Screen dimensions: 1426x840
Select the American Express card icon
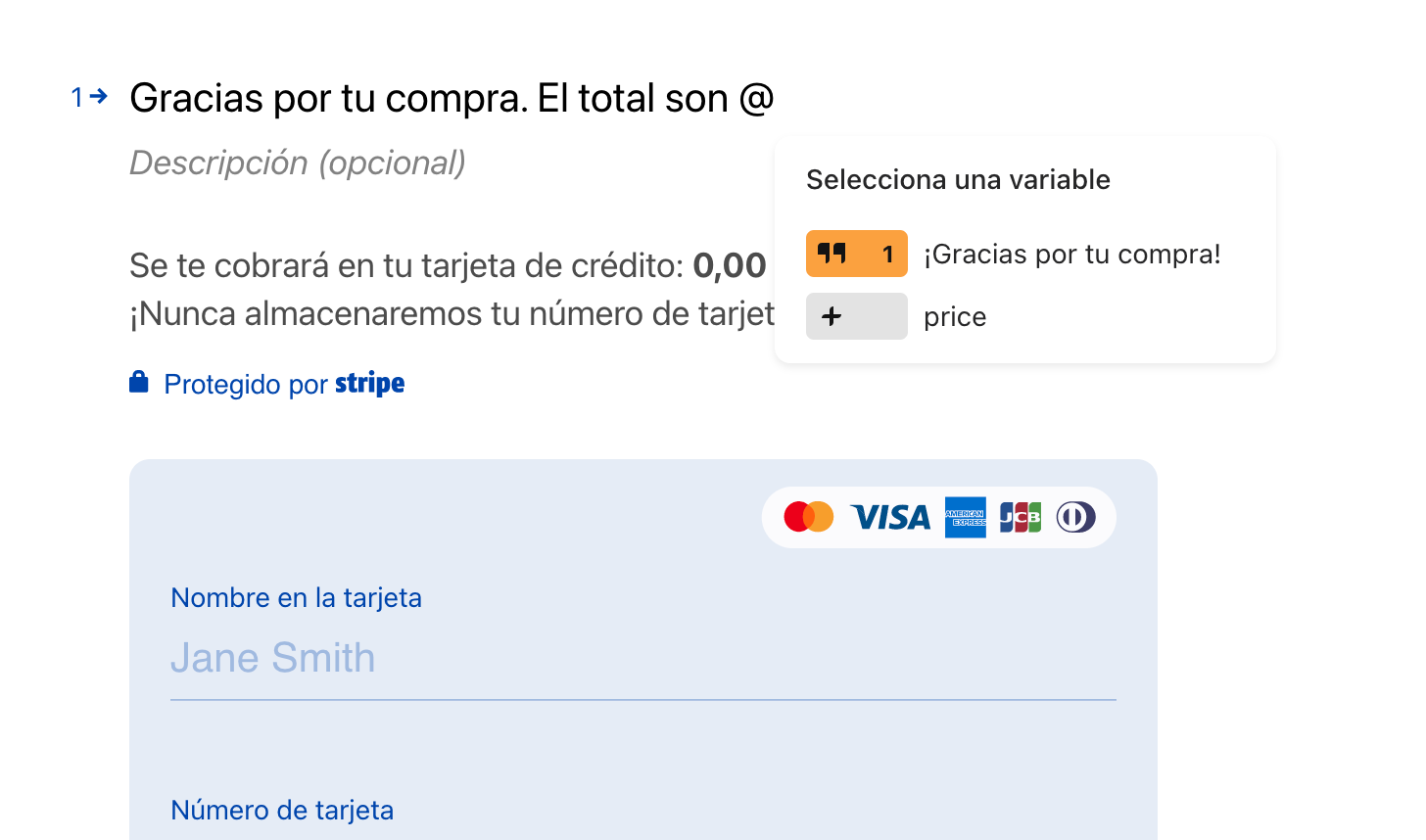pyautogui.click(x=966, y=517)
